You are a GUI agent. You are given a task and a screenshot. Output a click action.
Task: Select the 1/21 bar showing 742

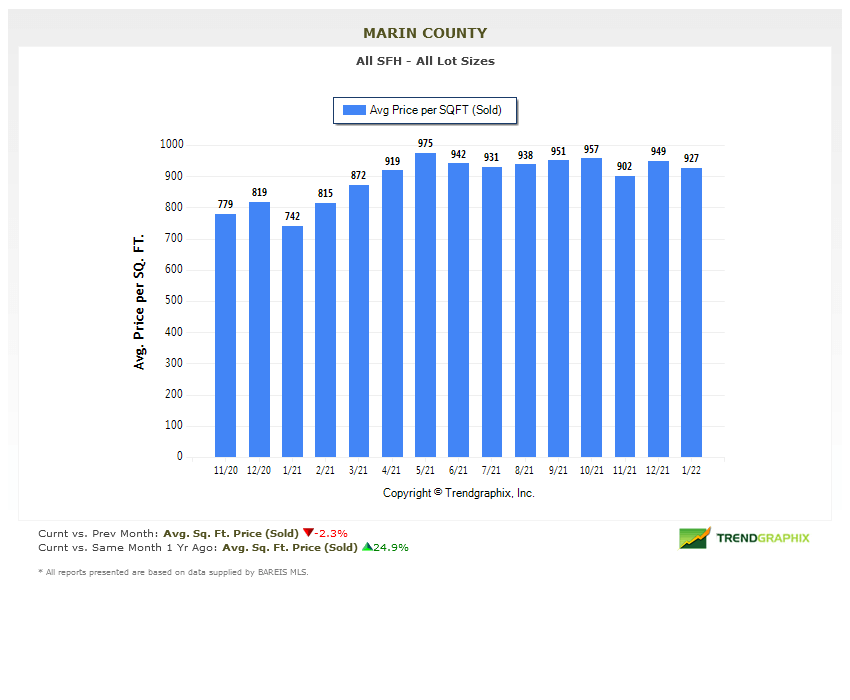292,341
